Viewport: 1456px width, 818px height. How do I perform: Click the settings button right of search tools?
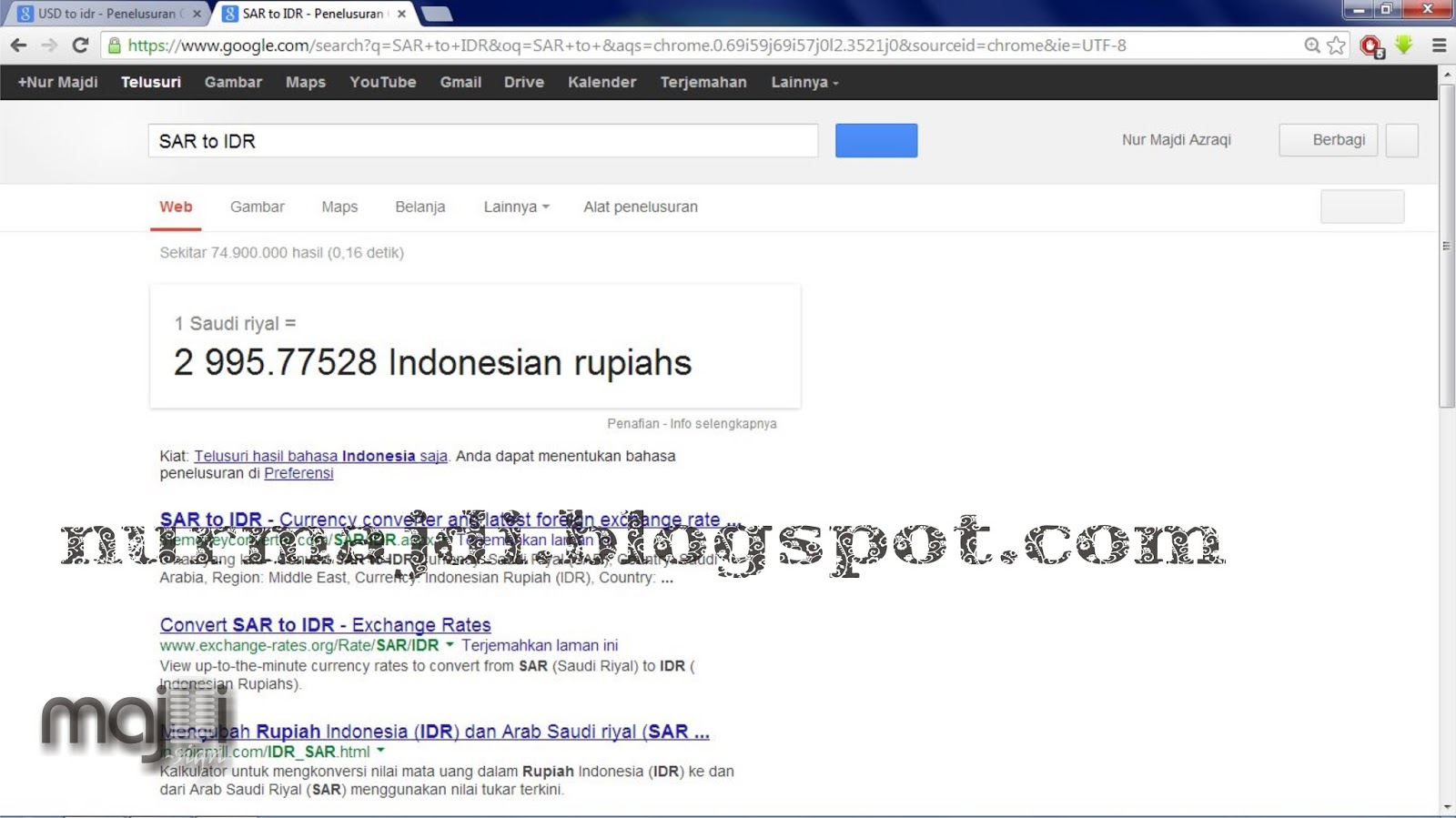click(x=1362, y=207)
